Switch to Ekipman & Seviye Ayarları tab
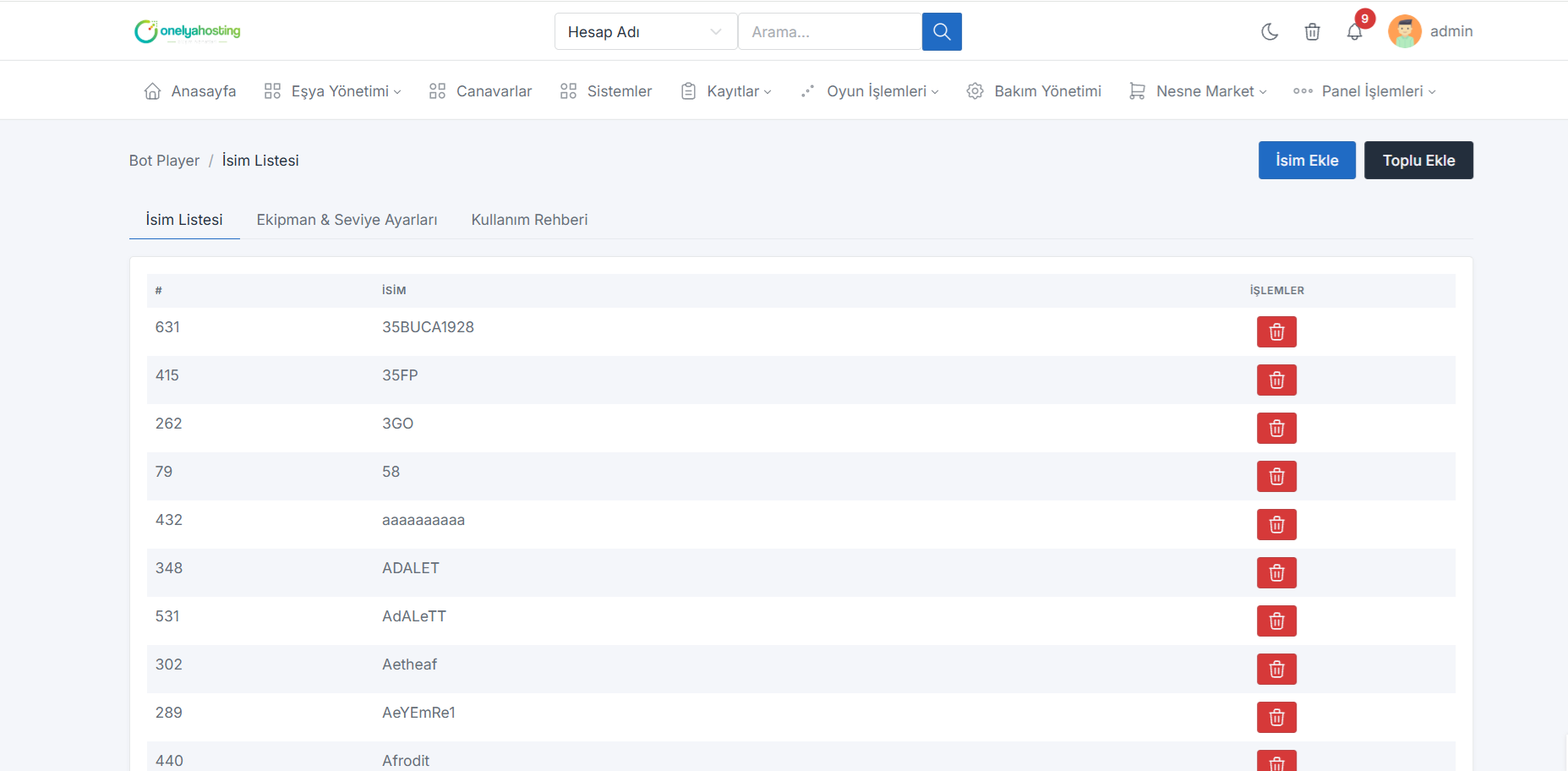Image resolution: width=1568 pixels, height=771 pixels. click(347, 220)
